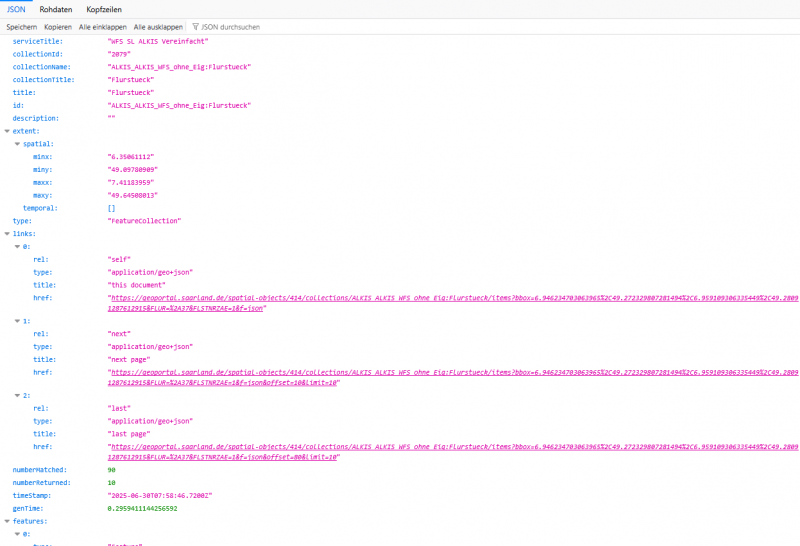
Task: Click Alle ausklappen
Action: (158, 27)
